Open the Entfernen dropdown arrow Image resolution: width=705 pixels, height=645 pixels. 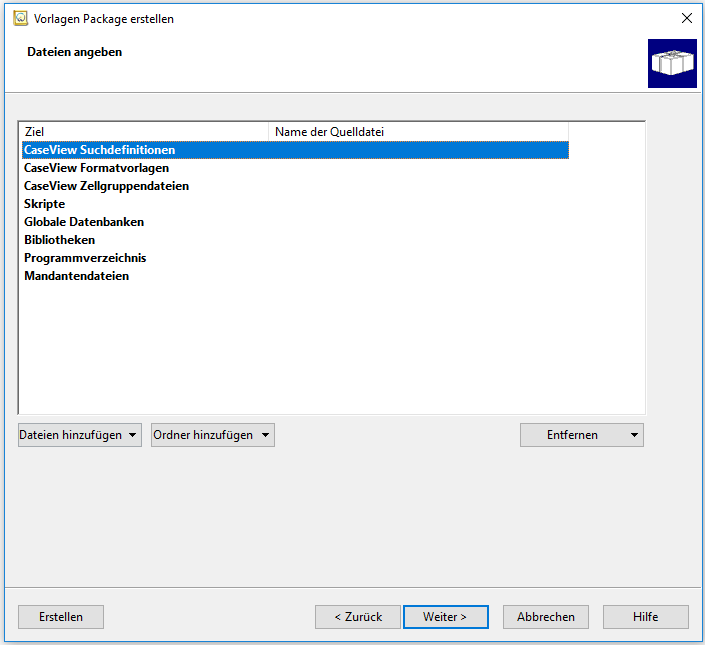click(x=634, y=435)
